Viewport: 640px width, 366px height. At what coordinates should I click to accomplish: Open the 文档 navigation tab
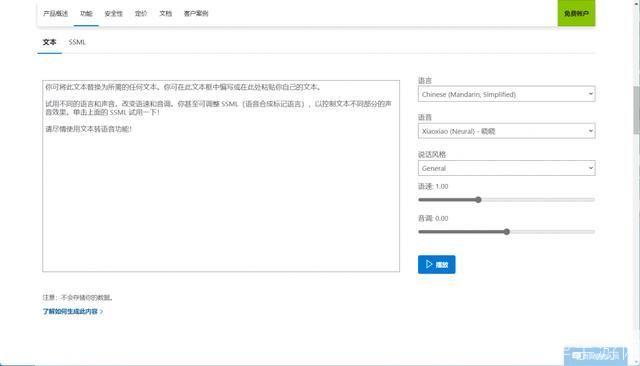click(165, 13)
